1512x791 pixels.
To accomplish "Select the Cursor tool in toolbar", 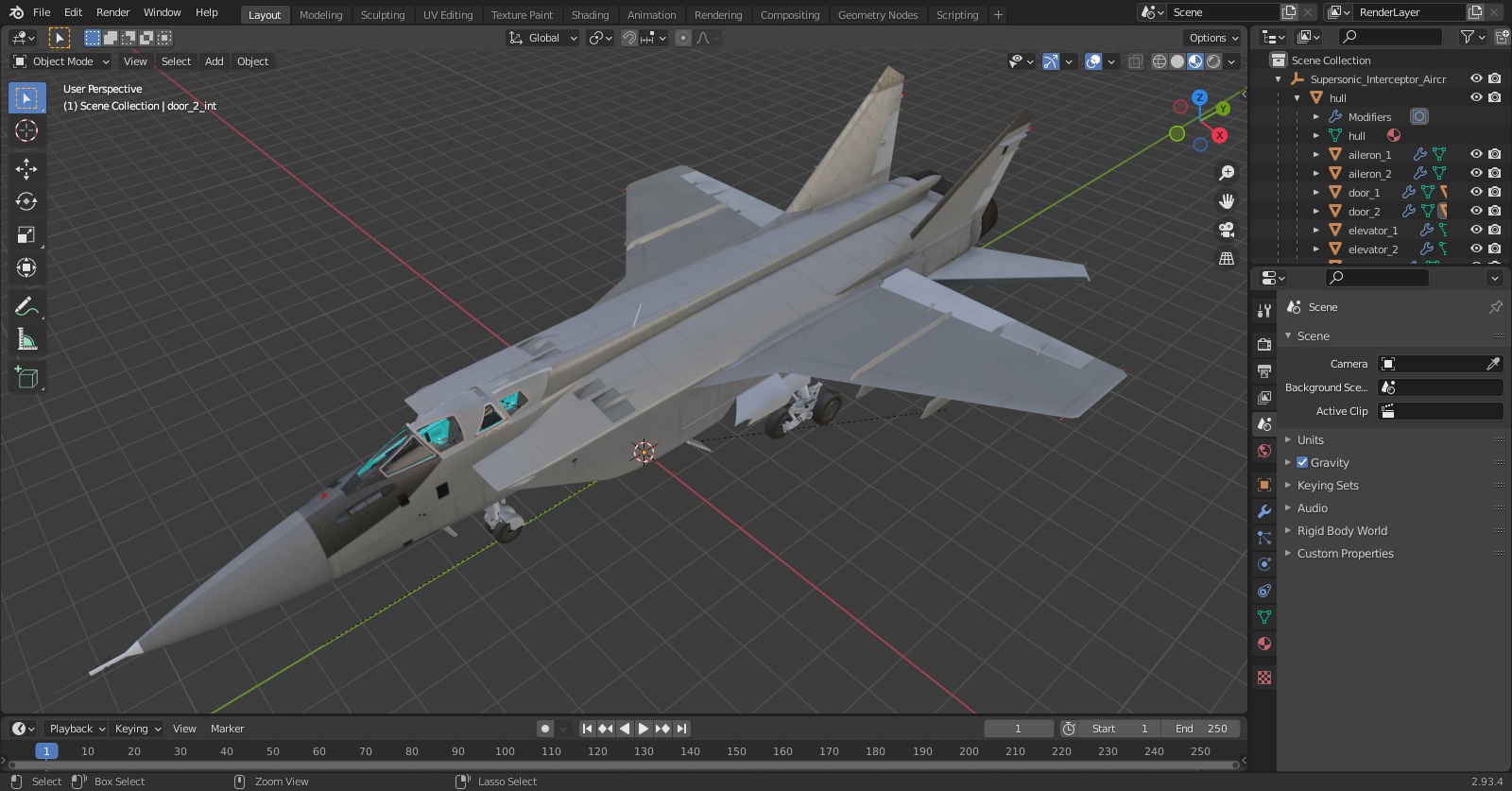I will [26, 130].
